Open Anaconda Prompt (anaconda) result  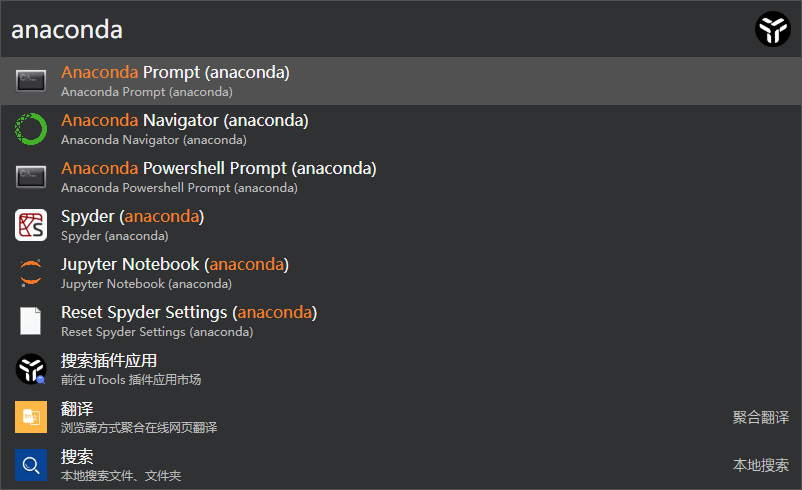pyautogui.click(x=401, y=81)
